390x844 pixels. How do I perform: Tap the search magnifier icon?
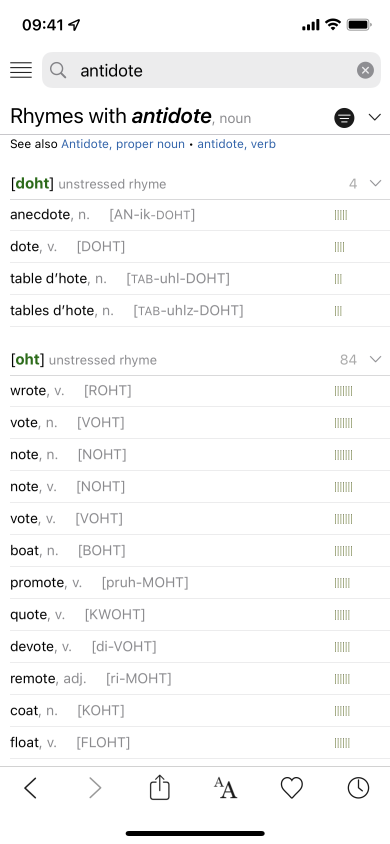click(x=58, y=70)
